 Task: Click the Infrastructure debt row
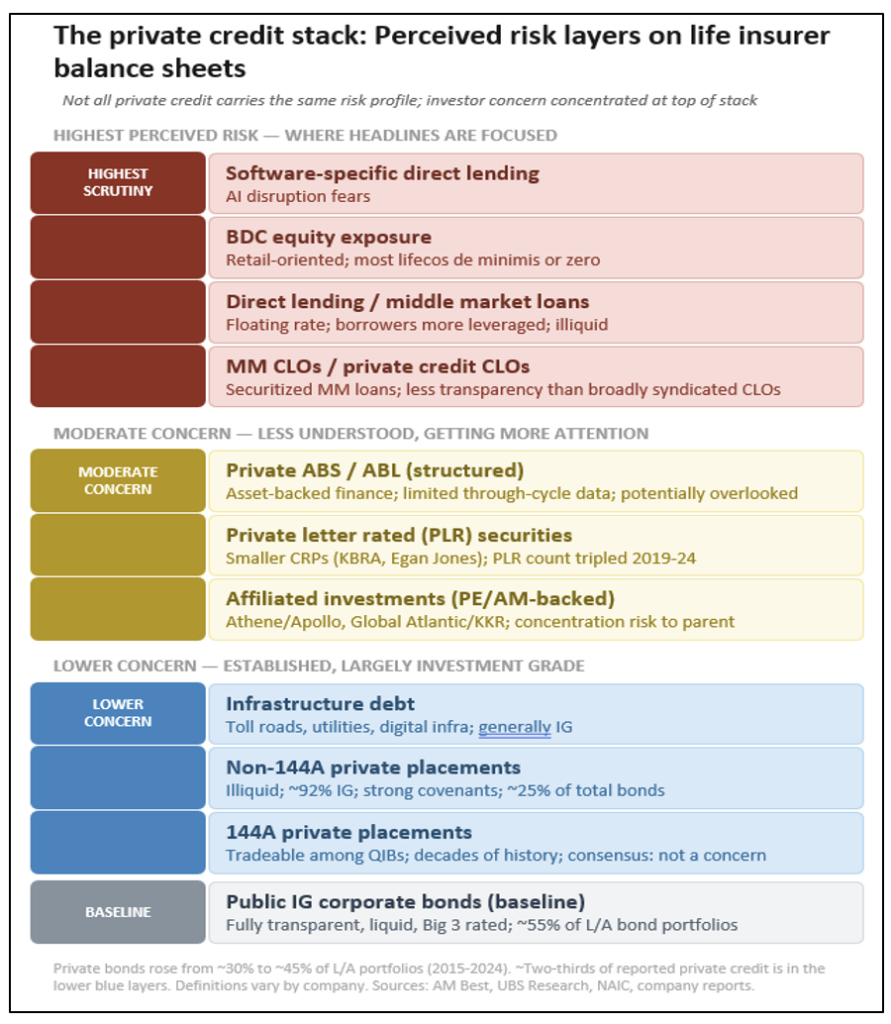point(535,713)
